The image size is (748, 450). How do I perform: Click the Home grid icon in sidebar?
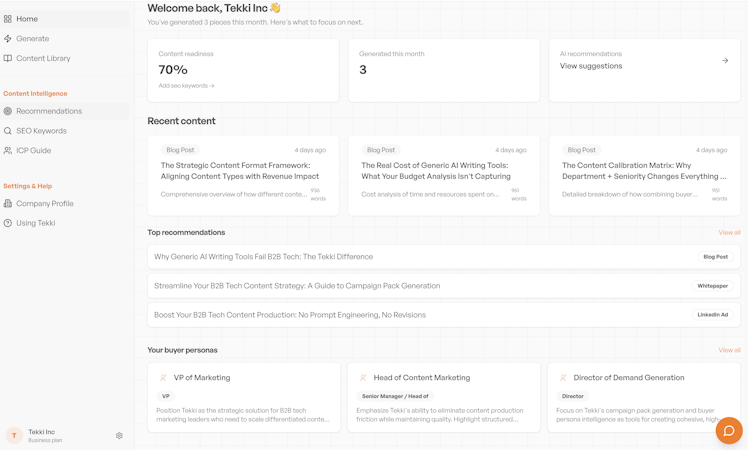coord(8,19)
